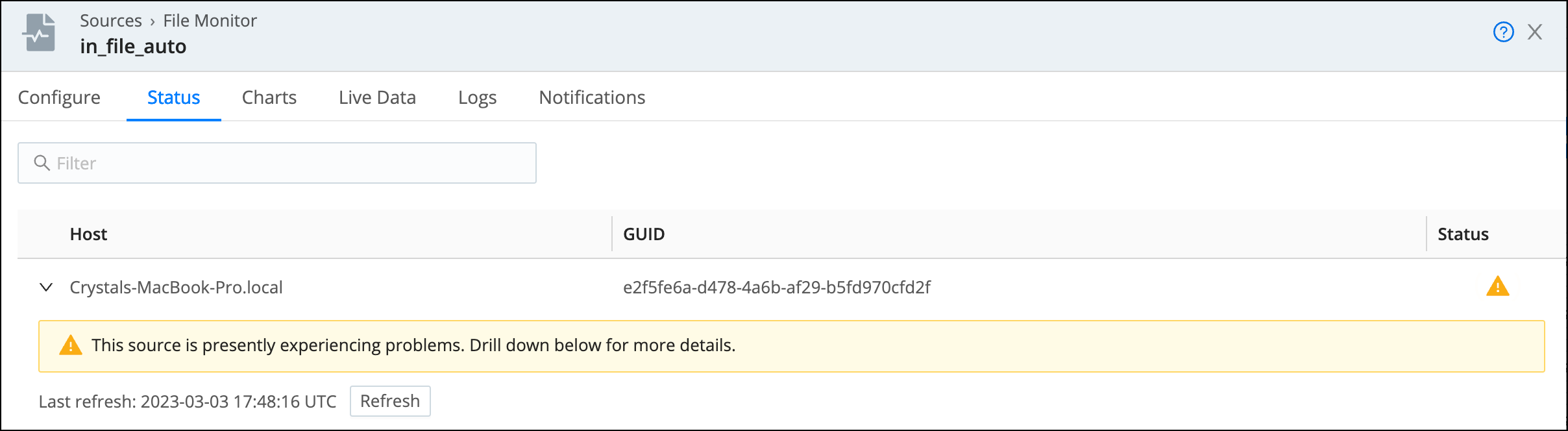
Task: Open the Logs tab
Action: coord(477,97)
